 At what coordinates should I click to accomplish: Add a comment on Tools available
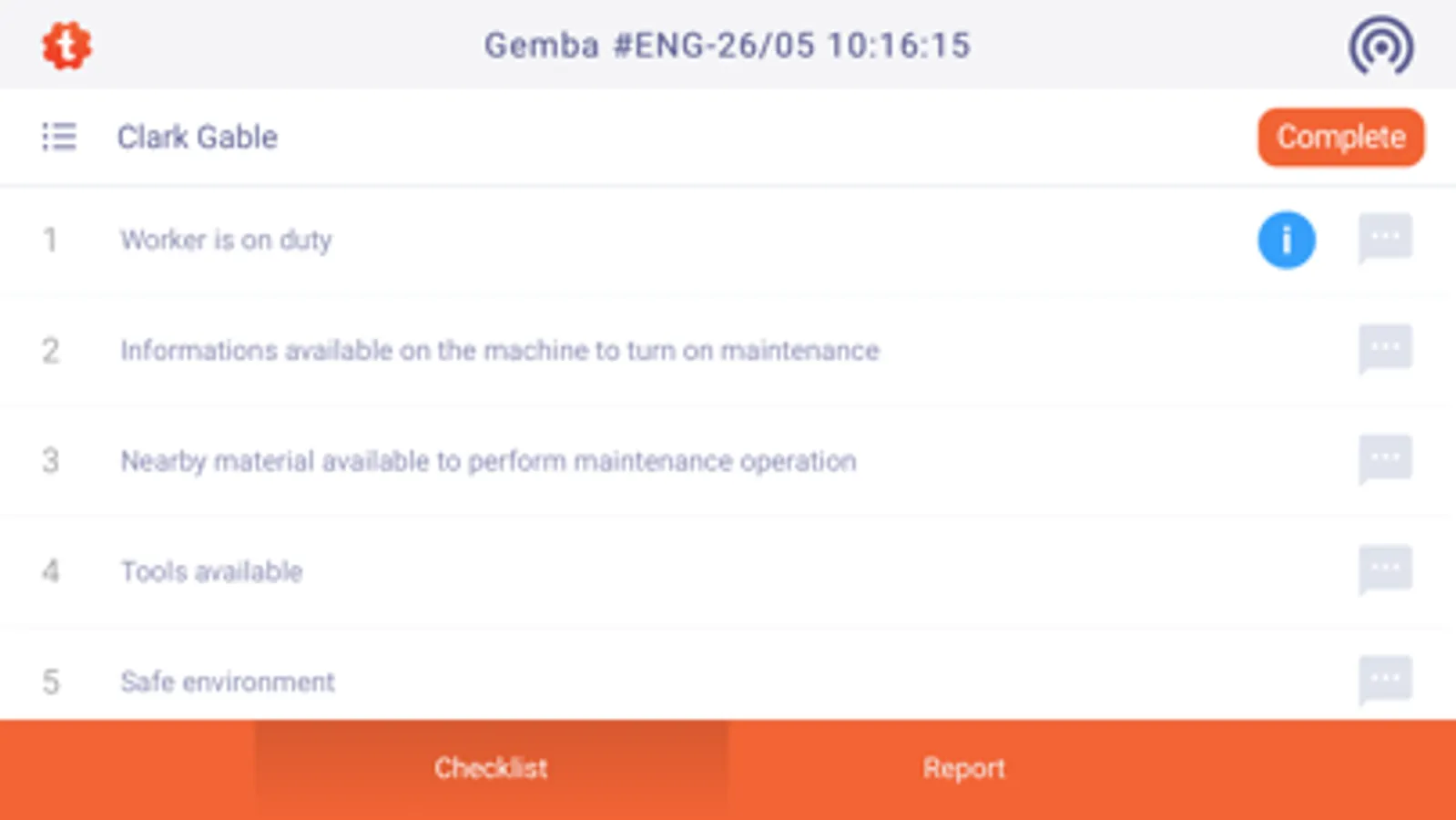(x=1384, y=569)
